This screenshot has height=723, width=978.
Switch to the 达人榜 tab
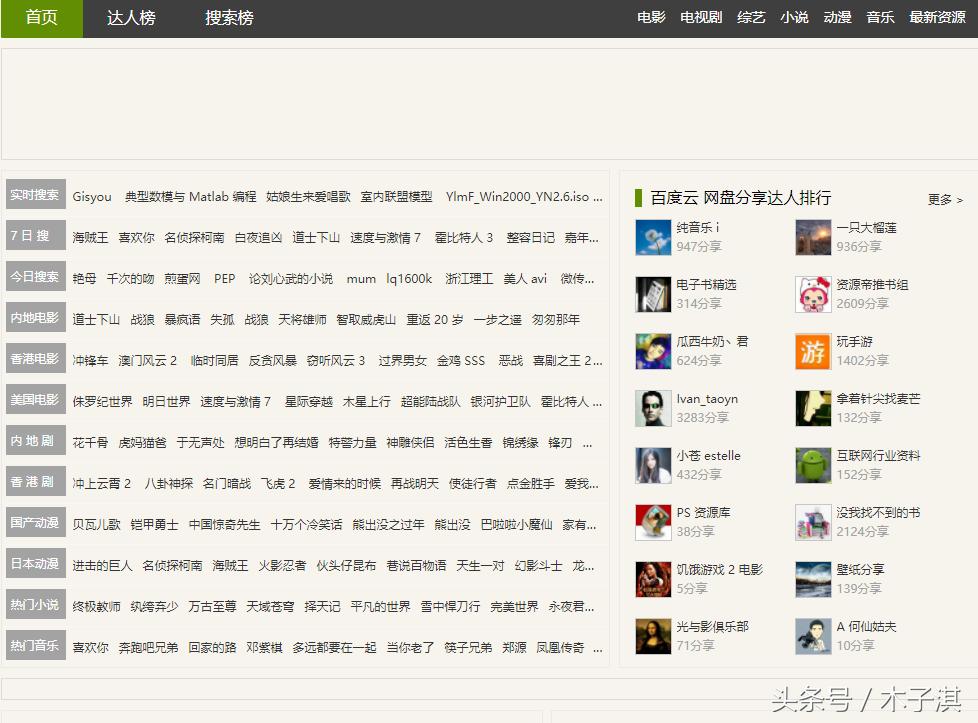tap(130, 19)
